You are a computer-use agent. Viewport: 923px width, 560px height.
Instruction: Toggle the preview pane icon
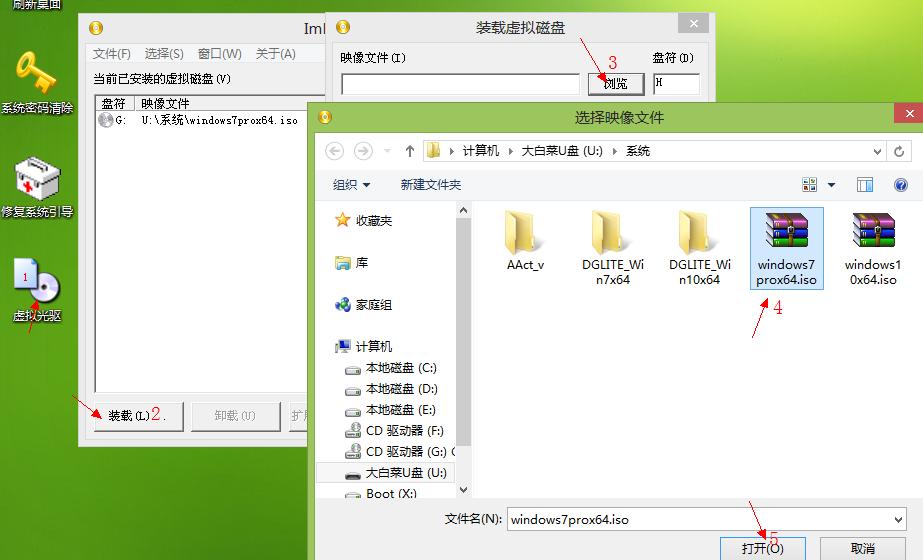click(865, 185)
